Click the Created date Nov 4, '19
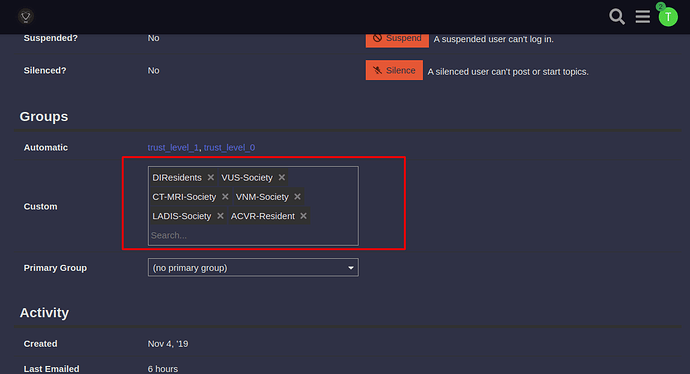The height and width of the screenshot is (374, 690). 168,344
